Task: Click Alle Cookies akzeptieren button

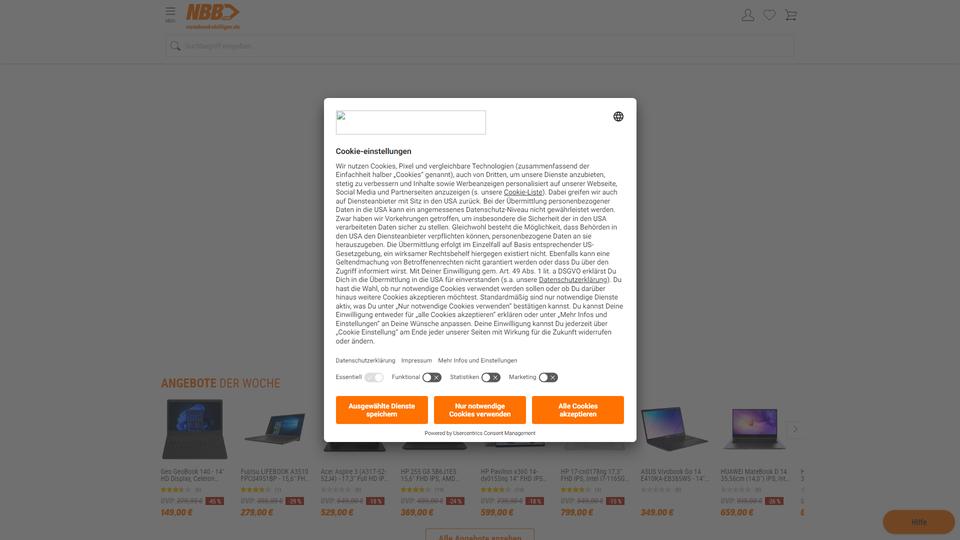Action: click(x=578, y=410)
